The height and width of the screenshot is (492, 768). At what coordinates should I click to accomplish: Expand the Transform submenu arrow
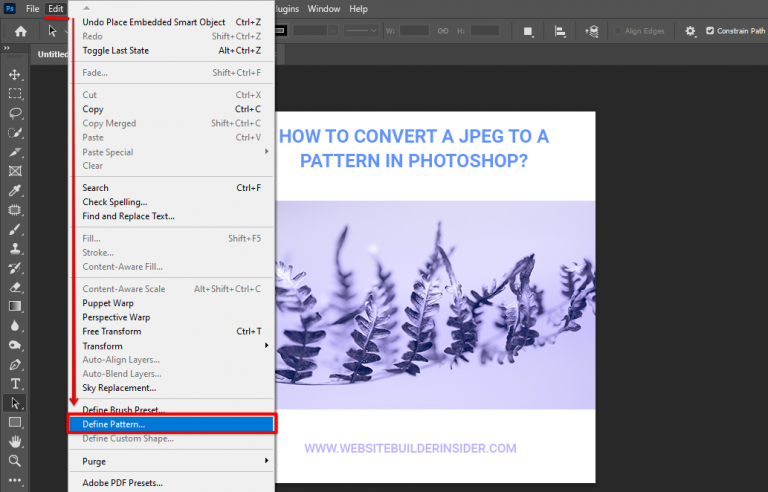(x=266, y=345)
